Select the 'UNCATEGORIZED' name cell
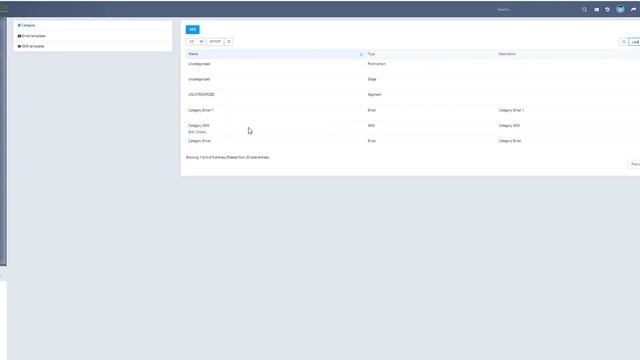Viewport: 640px width, 360px height. [201, 95]
